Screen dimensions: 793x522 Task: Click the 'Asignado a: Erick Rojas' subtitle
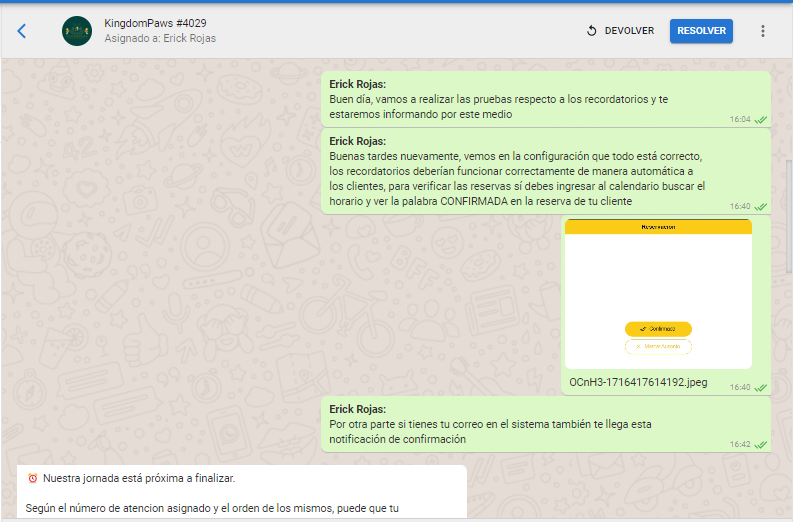point(160,39)
